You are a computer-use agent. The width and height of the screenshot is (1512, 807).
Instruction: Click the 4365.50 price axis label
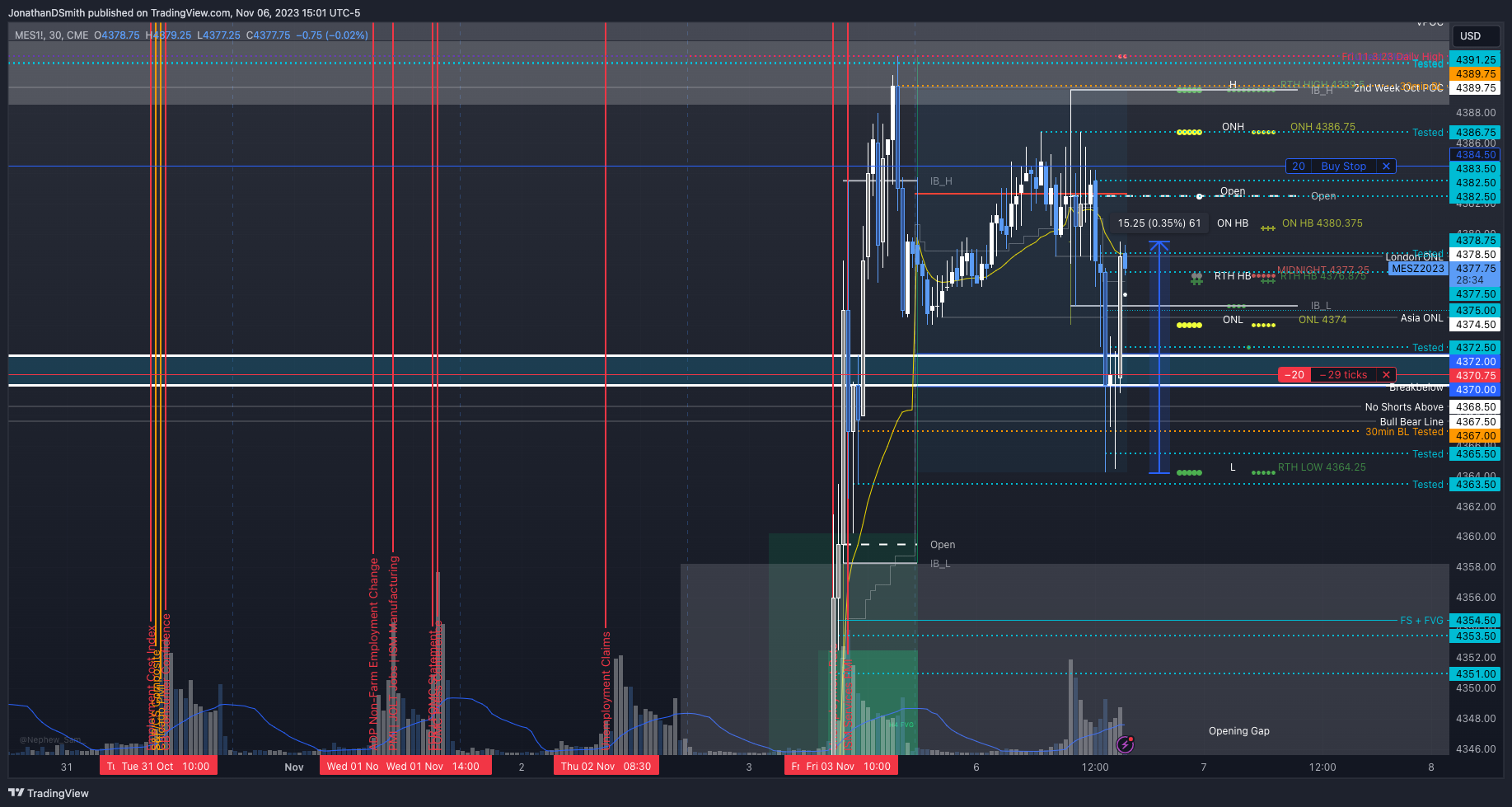click(1476, 453)
